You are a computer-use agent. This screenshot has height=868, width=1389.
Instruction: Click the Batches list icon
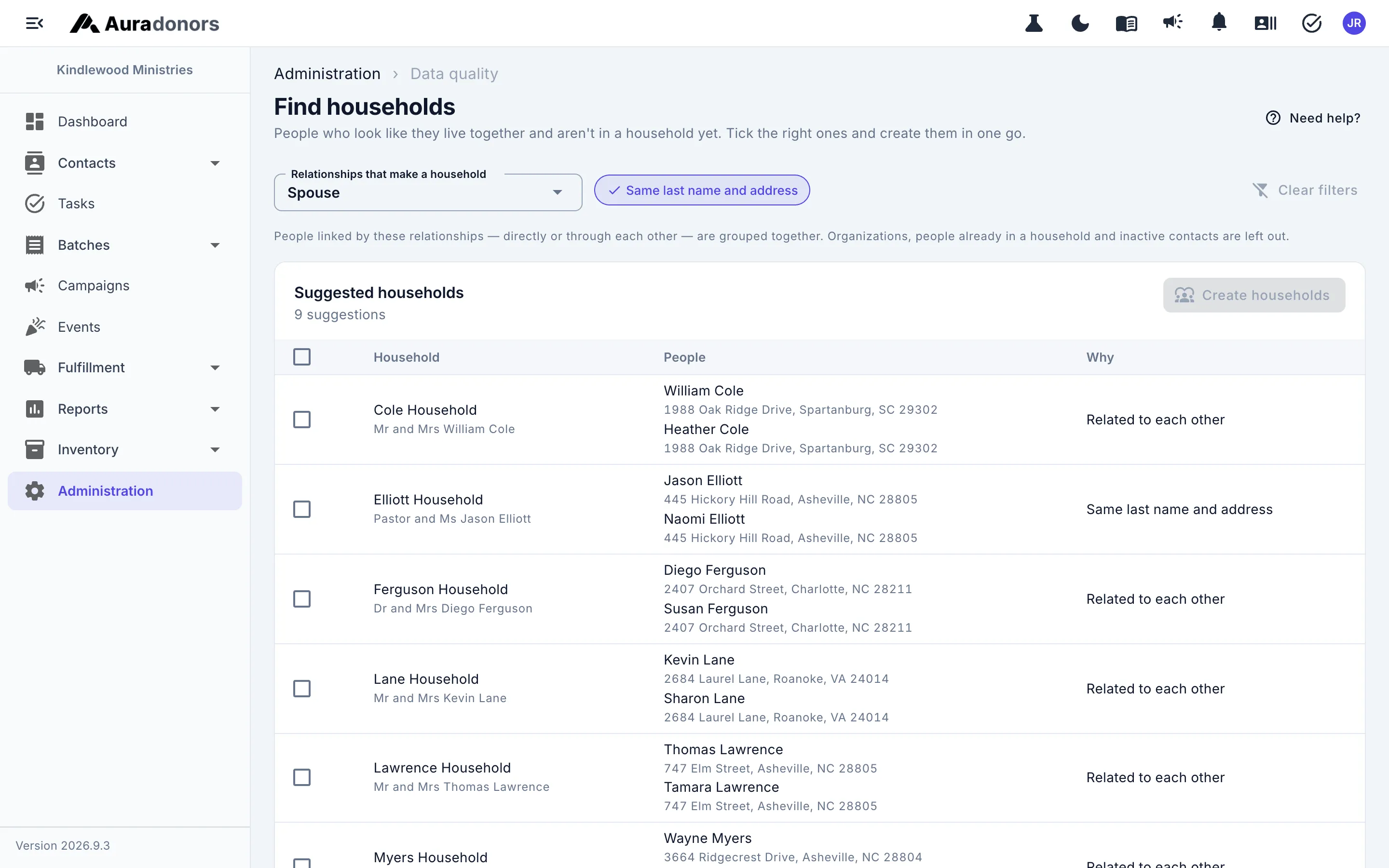[x=34, y=245]
